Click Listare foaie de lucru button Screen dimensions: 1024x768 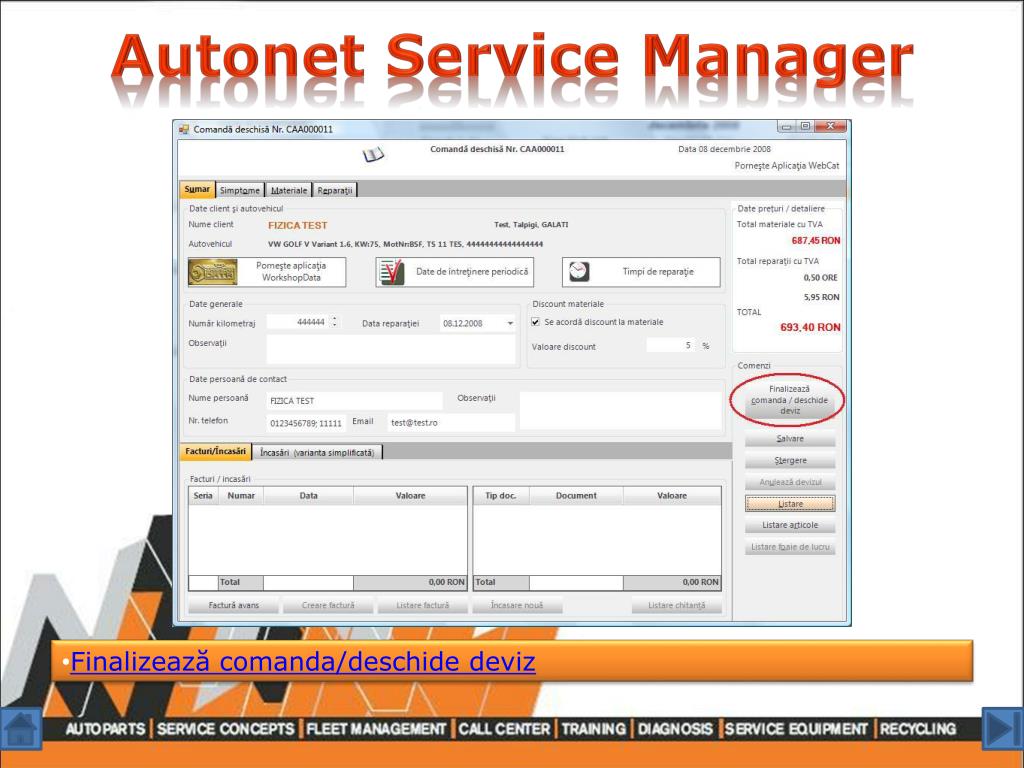click(790, 547)
